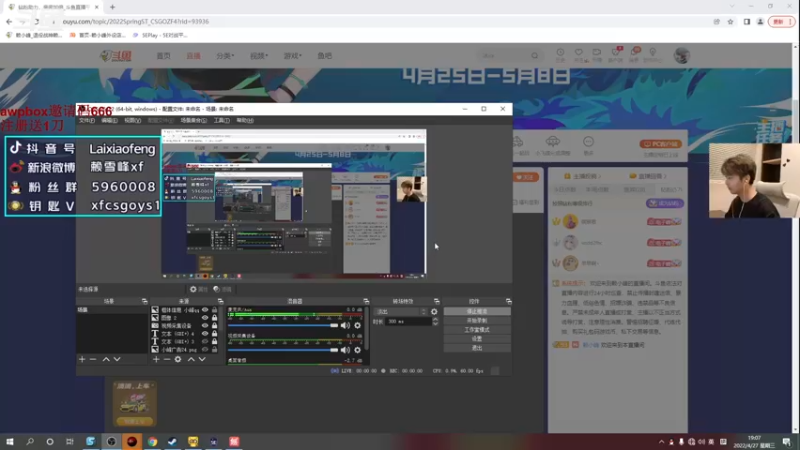Click the search magnifier in Douyu header
Image resolution: width=800 pixels, height=450 pixels.
click(x=534, y=56)
